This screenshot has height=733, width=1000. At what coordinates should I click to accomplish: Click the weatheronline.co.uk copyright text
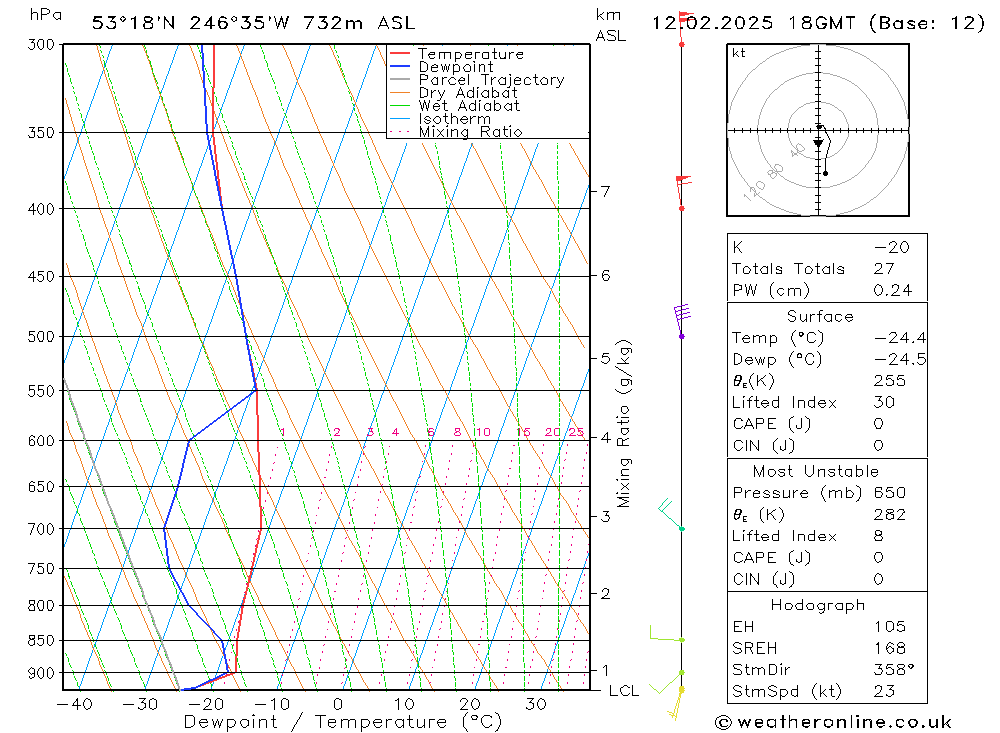tap(834, 722)
